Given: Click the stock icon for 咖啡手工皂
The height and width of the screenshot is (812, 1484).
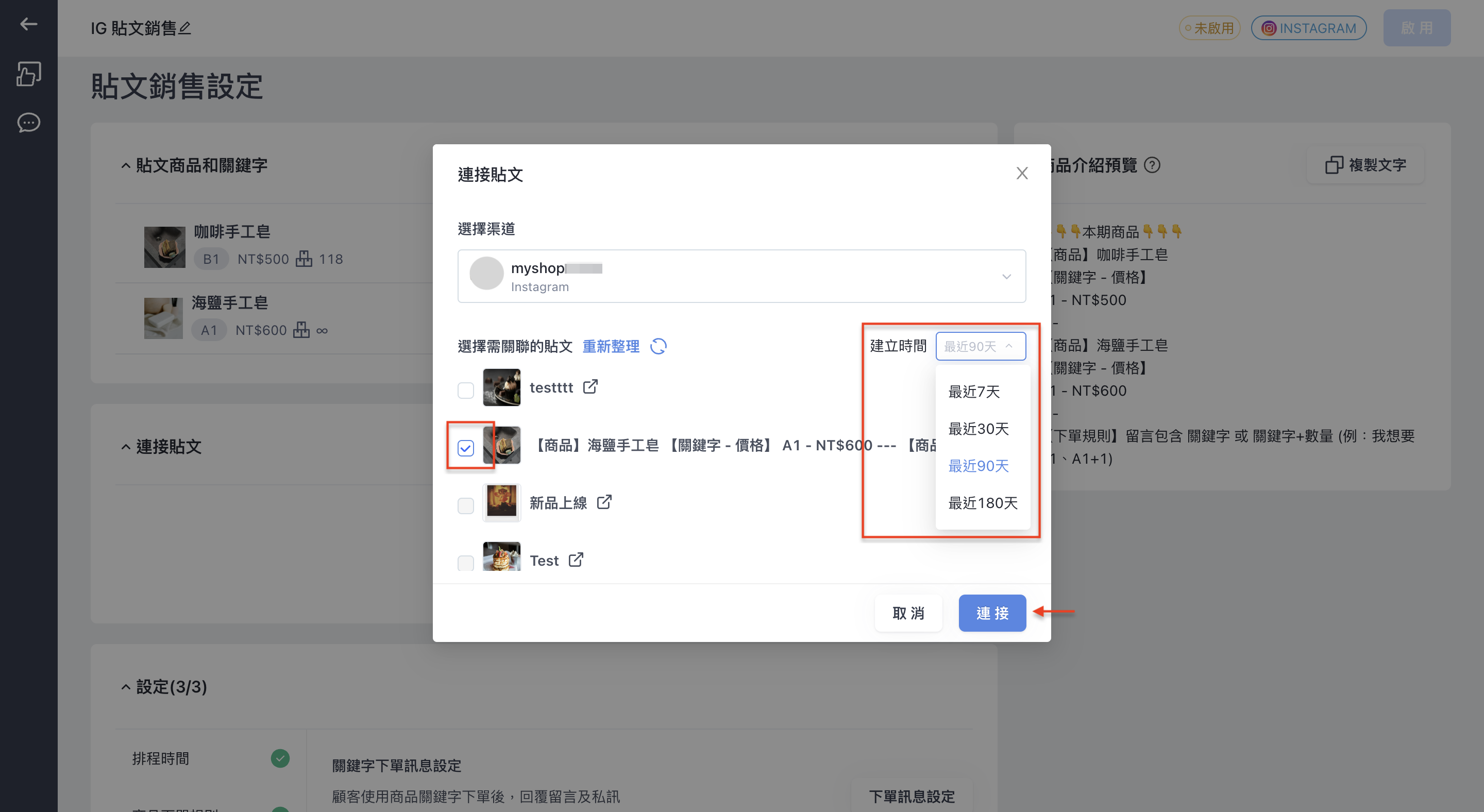Looking at the screenshot, I should click(x=304, y=259).
